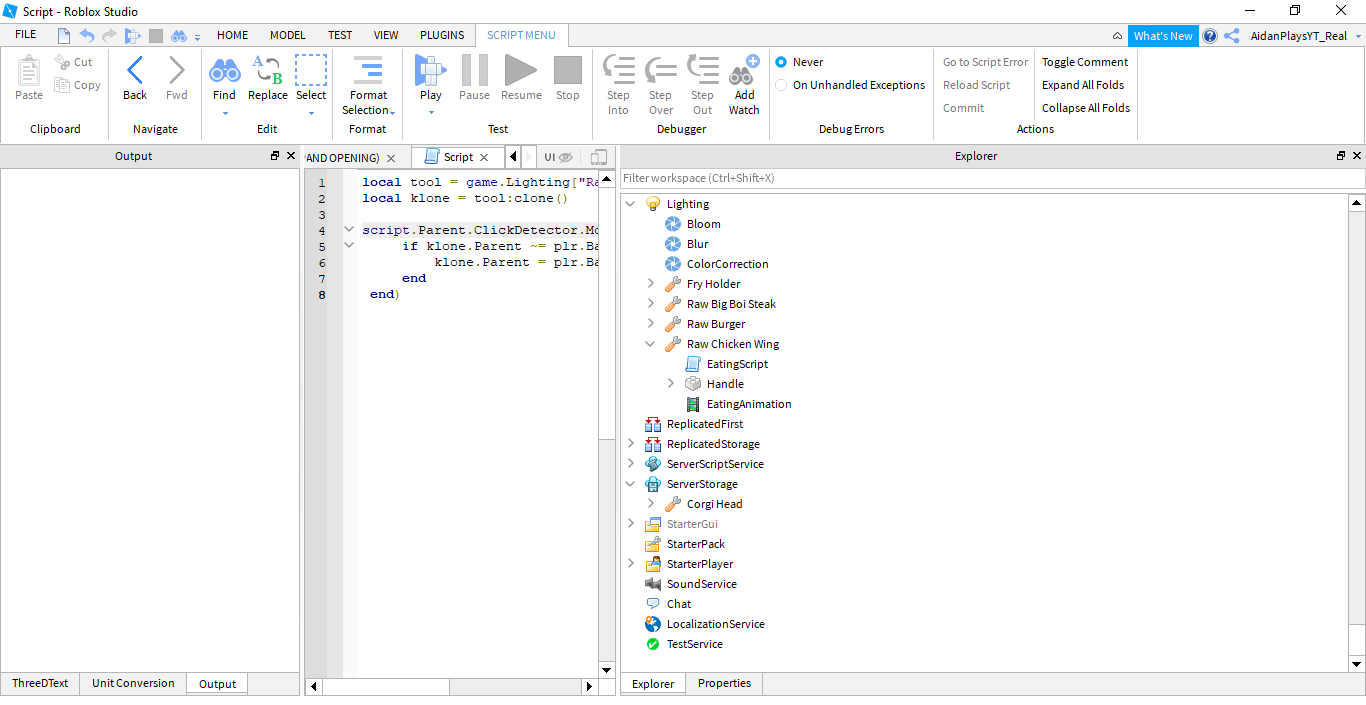Toggle the UI visibility eye icon
The image size is (1366, 705).
pyautogui.click(x=565, y=158)
